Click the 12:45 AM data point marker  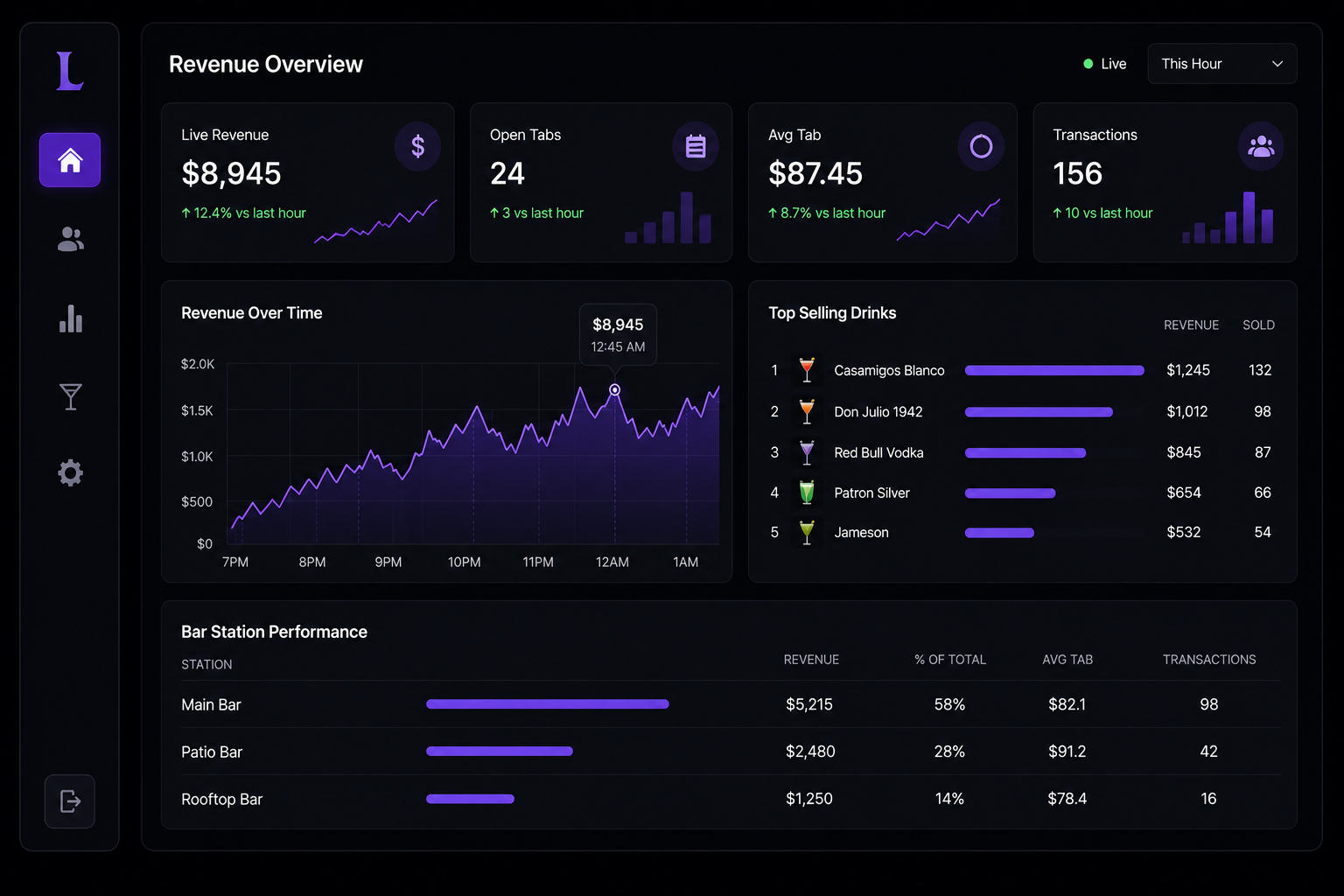(x=615, y=389)
